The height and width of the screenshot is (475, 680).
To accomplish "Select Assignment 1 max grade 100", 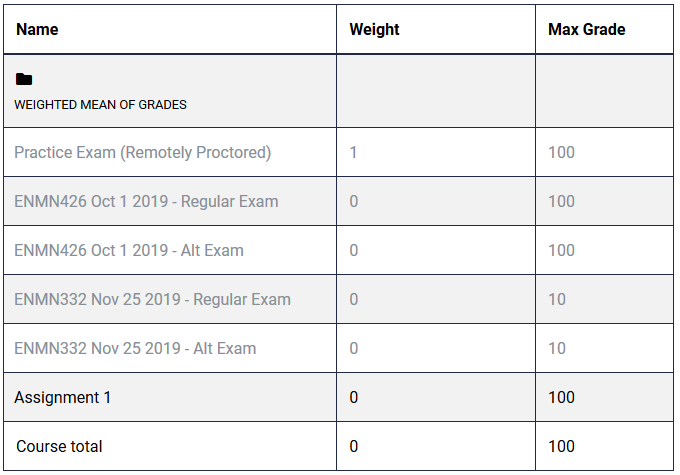I will (x=562, y=397).
